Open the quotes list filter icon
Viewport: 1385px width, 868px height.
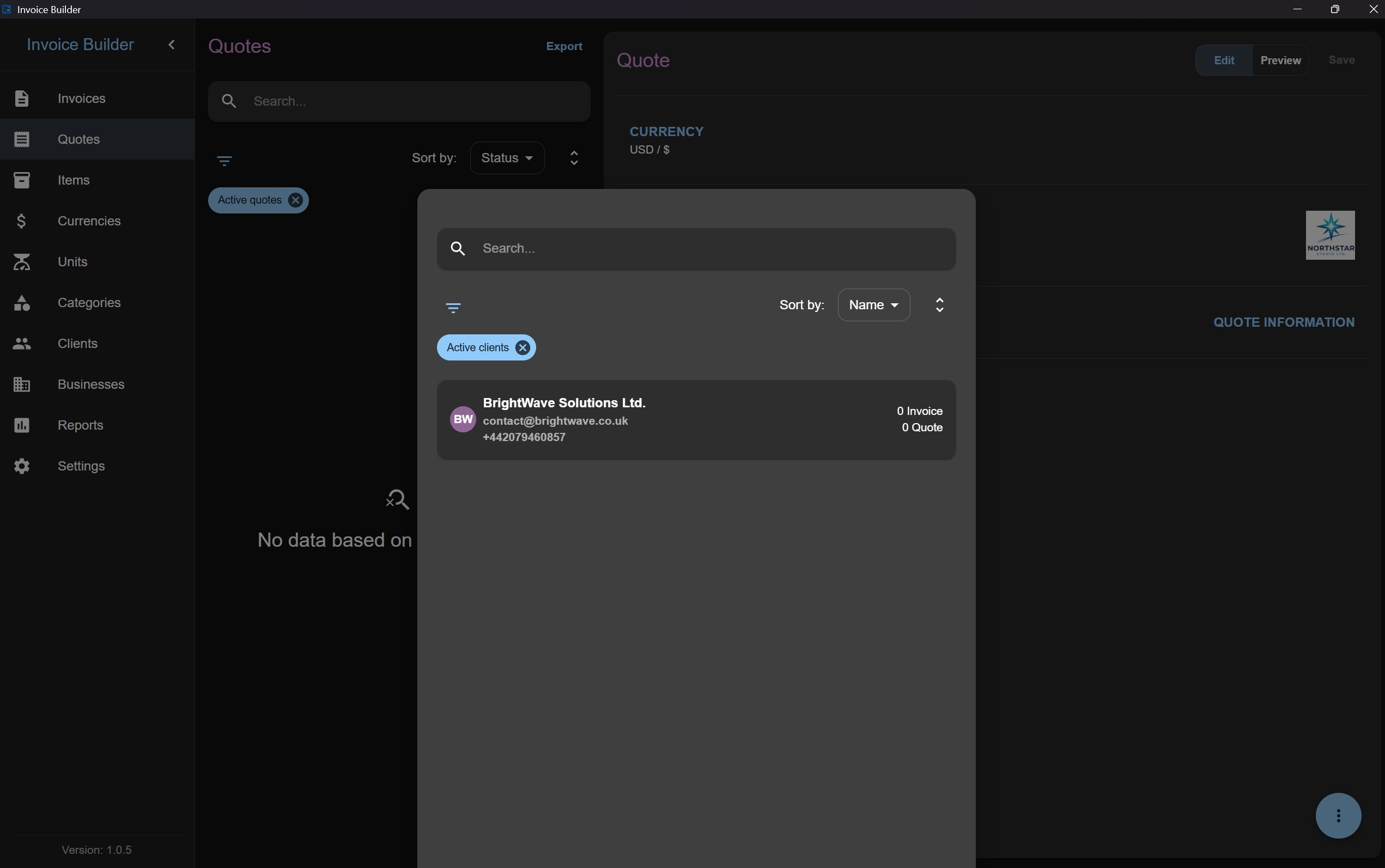click(x=224, y=160)
